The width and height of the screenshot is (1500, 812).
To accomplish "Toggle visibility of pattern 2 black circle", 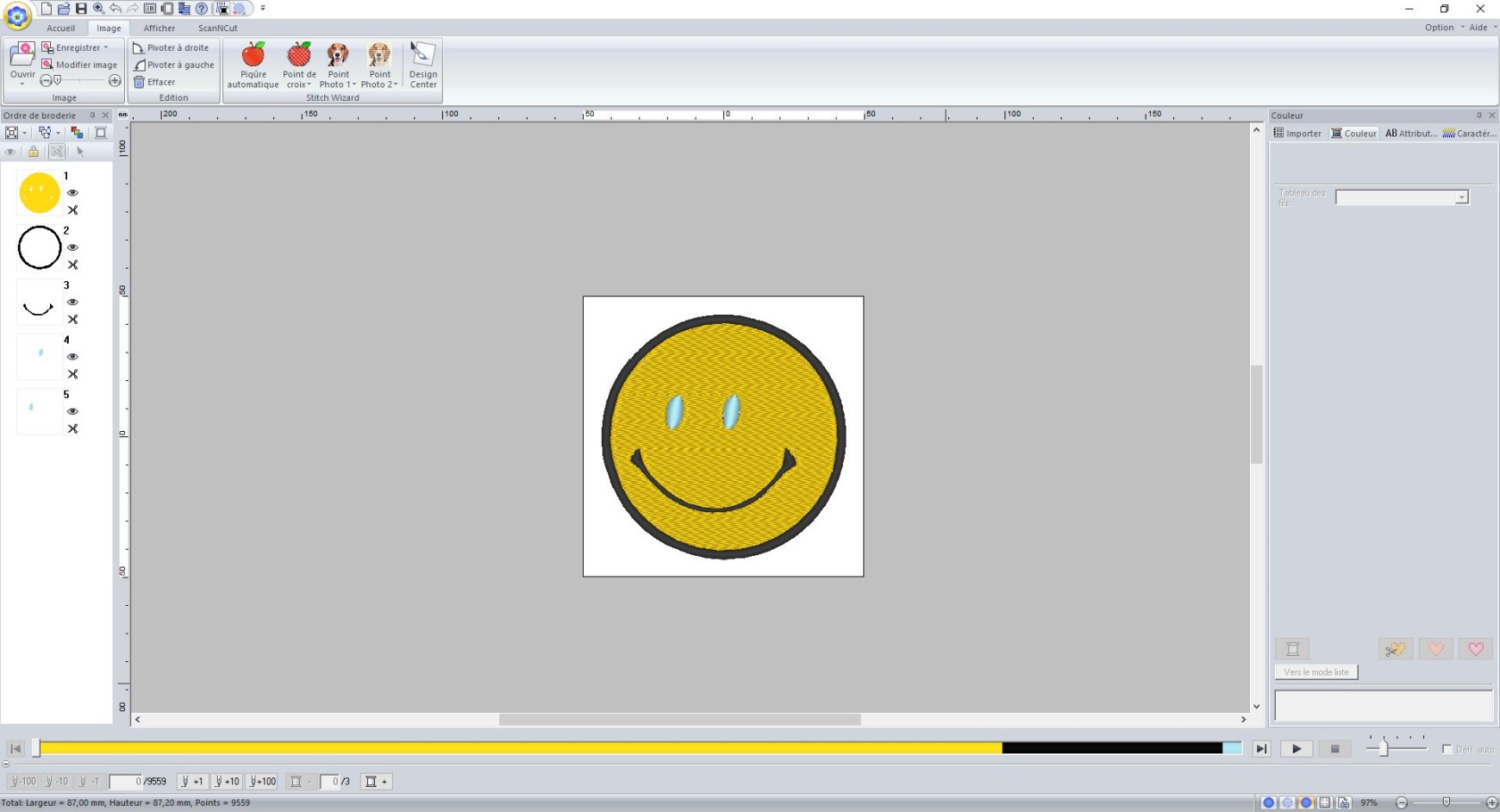I will pyautogui.click(x=72, y=247).
